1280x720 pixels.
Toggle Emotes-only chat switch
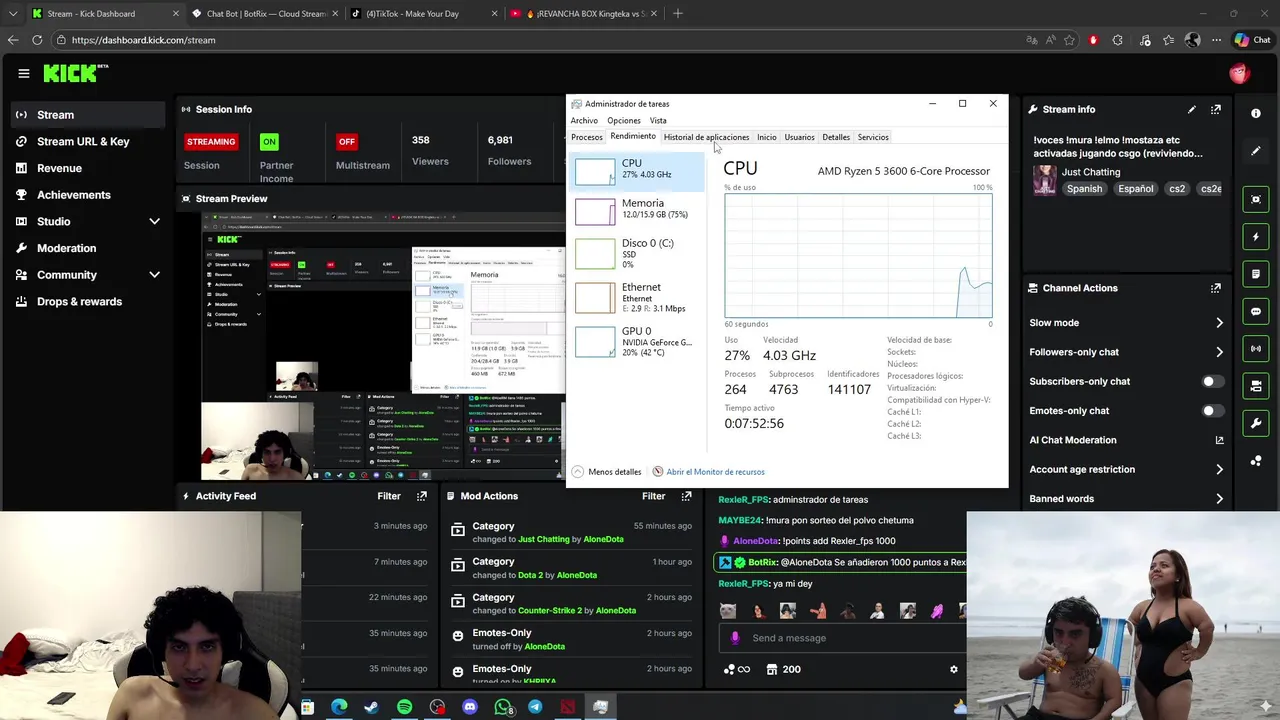coord(1213,411)
